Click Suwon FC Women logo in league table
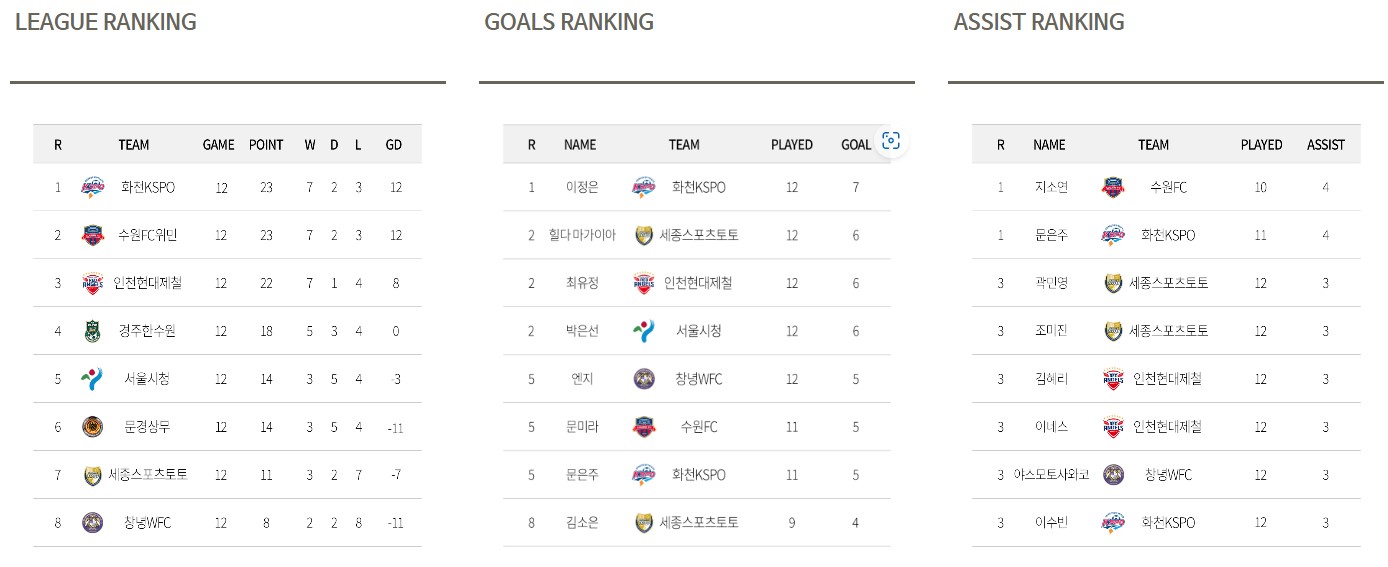 click(92, 235)
